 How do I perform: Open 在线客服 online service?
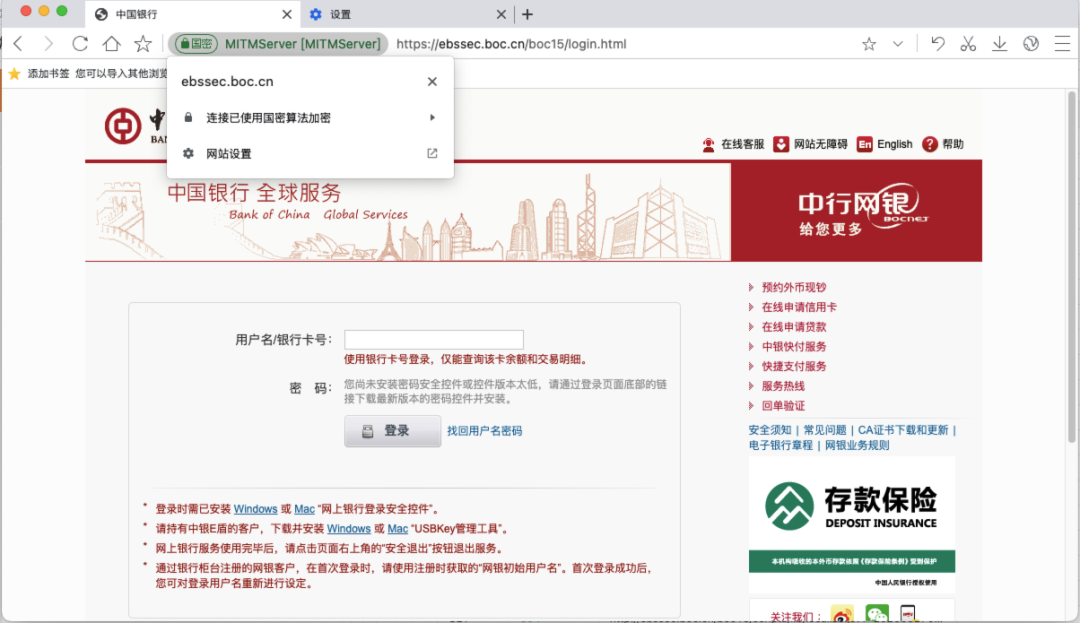(x=734, y=145)
